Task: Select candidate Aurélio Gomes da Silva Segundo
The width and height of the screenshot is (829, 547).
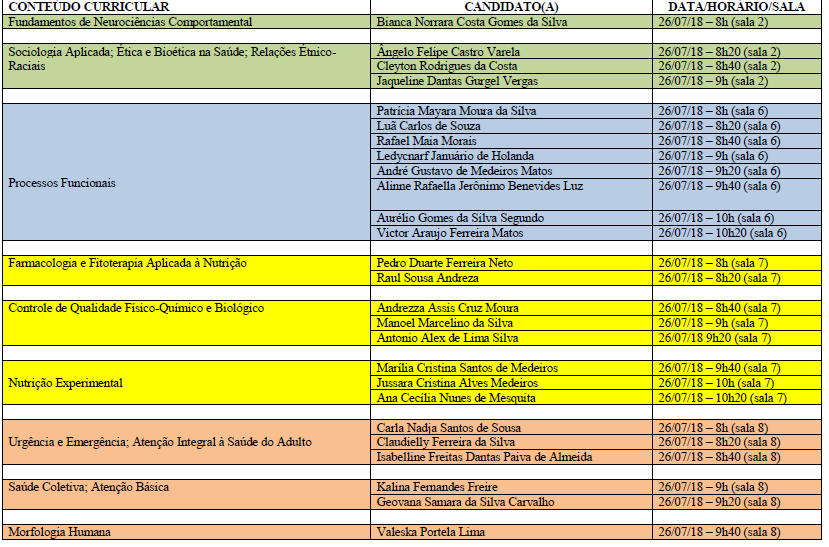Action: pyautogui.click(x=511, y=218)
